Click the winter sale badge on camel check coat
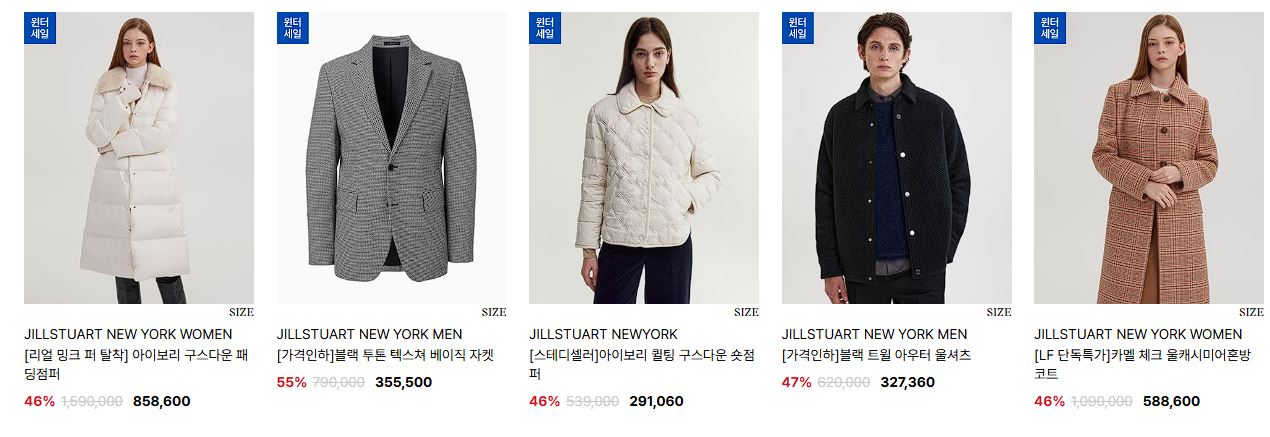The height and width of the screenshot is (437, 1270). pos(1050,27)
